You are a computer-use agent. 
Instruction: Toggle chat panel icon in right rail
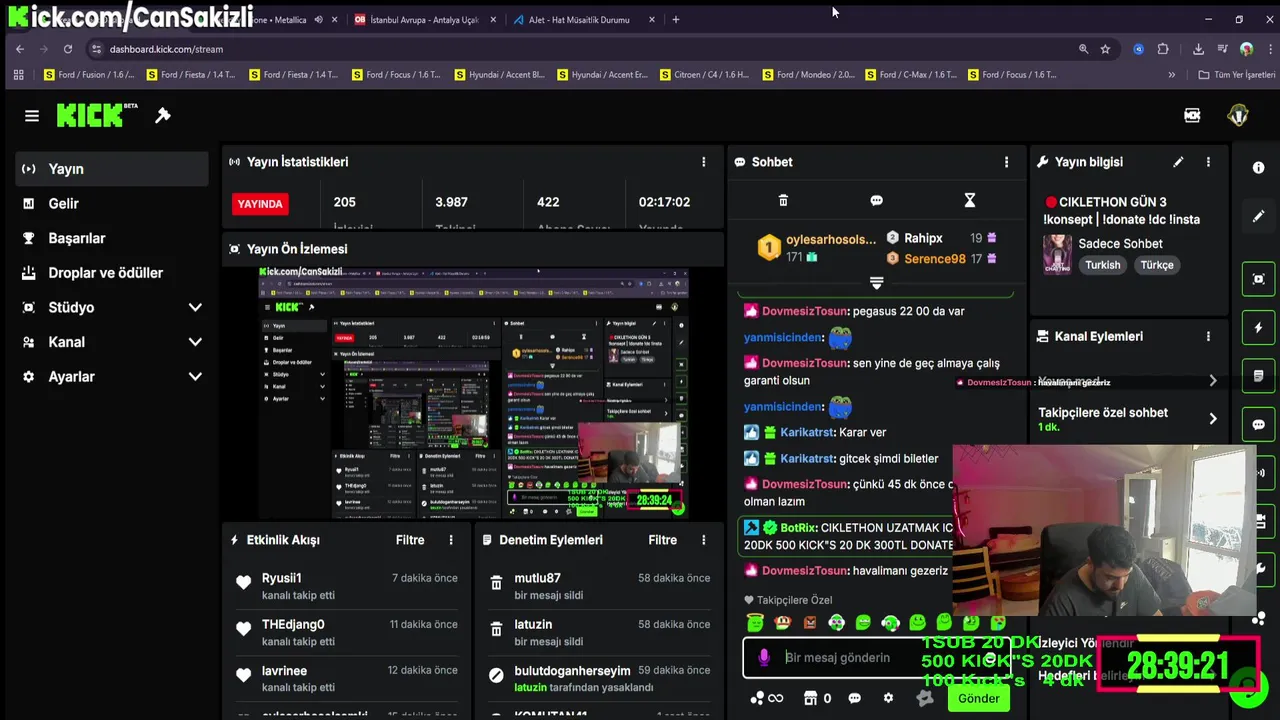coord(1258,425)
